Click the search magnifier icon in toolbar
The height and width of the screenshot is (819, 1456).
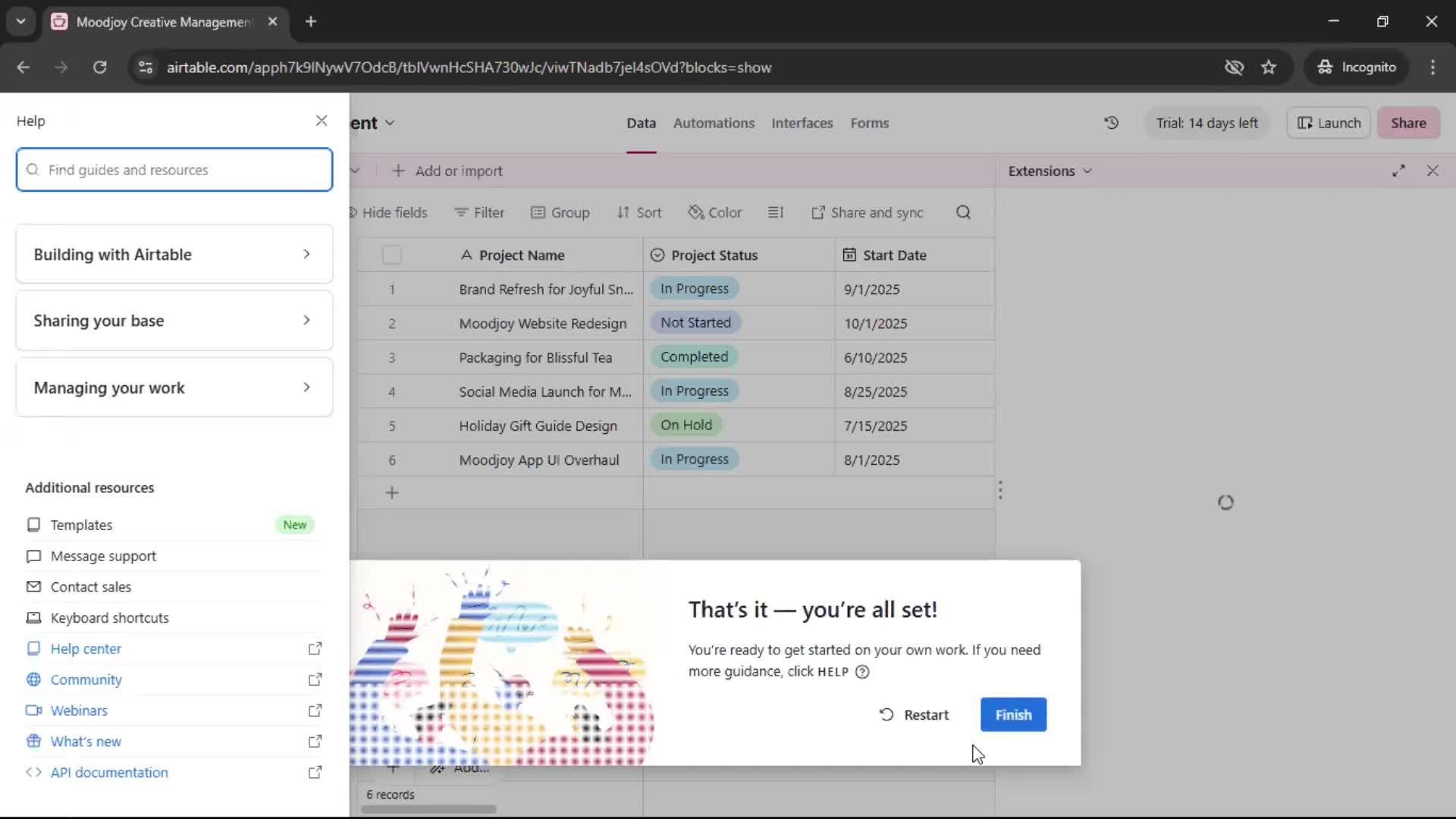click(x=963, y=212)
